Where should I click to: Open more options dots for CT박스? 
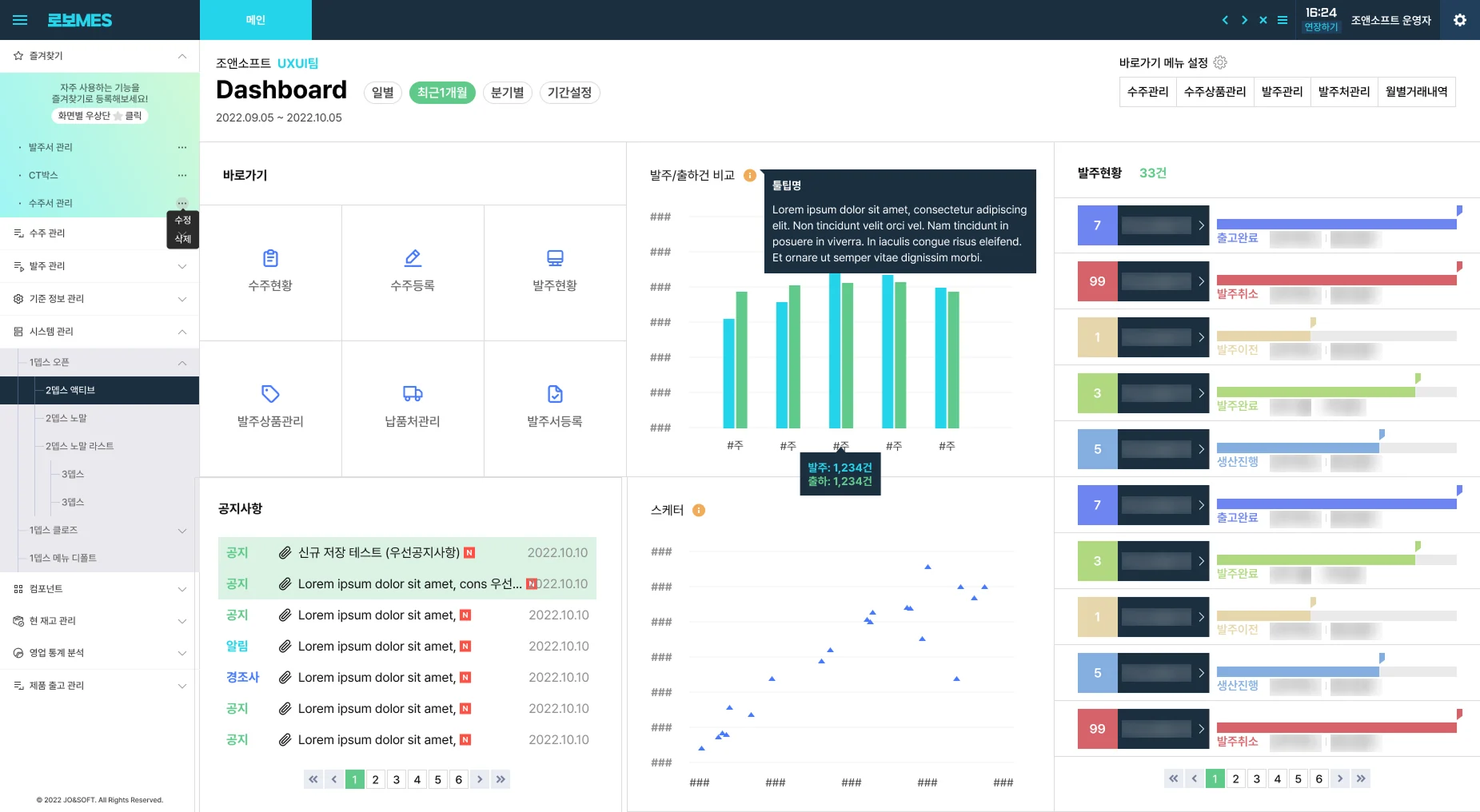tap(182, 175)
